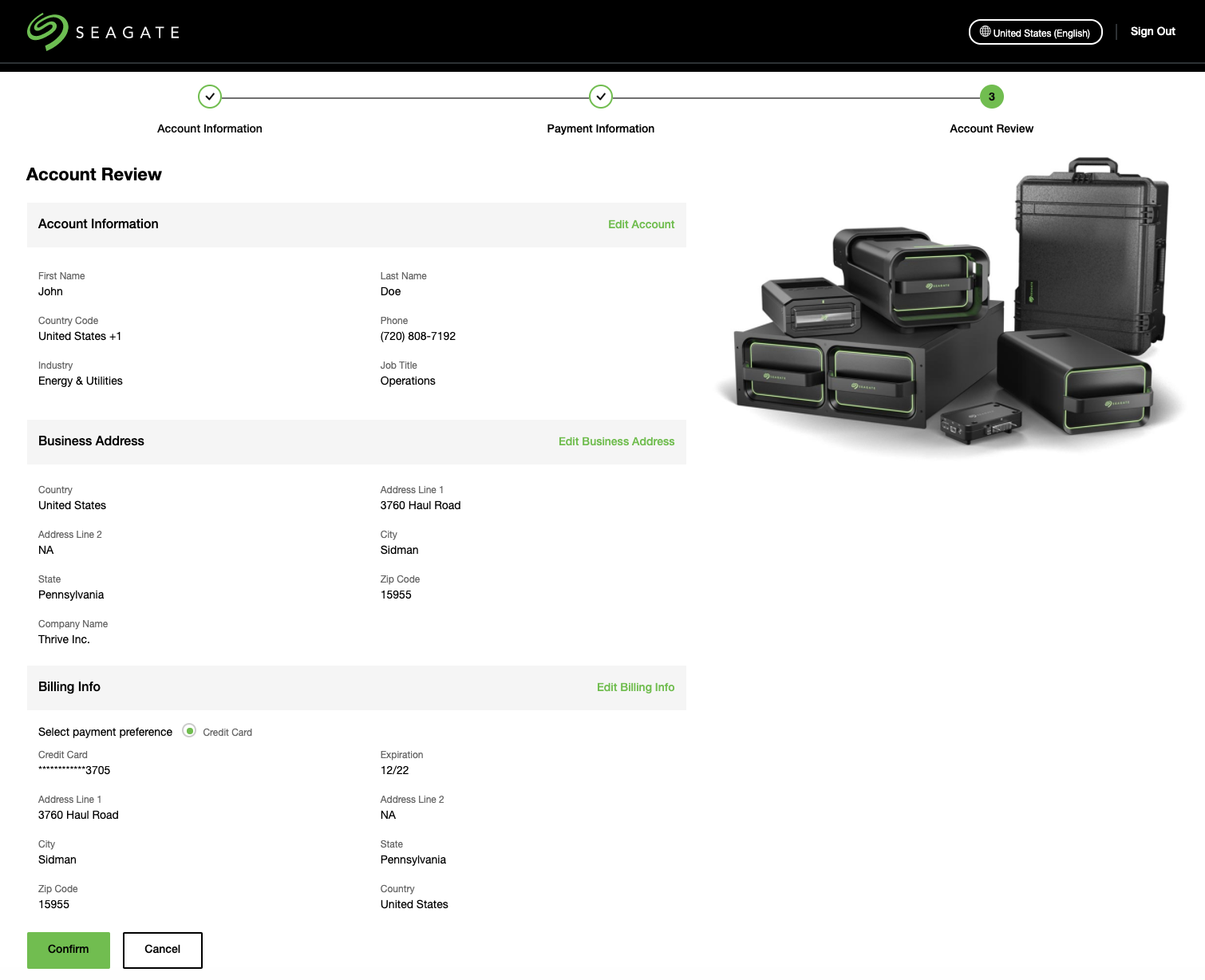The image size is (1205, 980).
Task: Select the Account Review step label
Action: (x=991, y=128)
